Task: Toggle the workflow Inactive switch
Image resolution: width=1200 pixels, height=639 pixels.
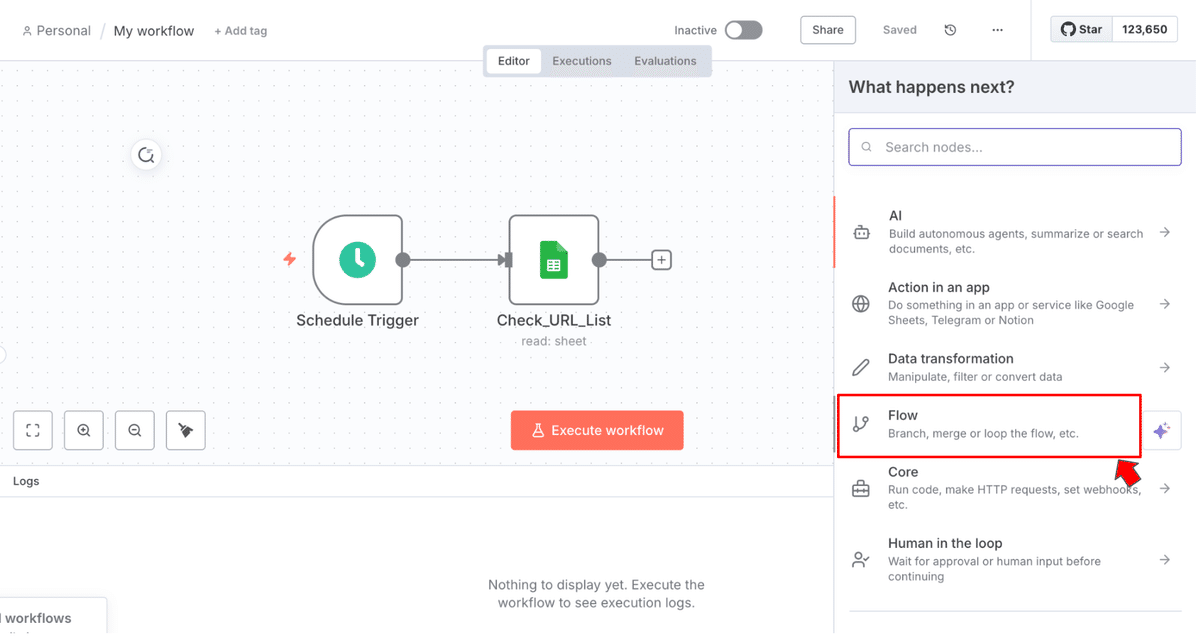Action: [x=743, y=30]
